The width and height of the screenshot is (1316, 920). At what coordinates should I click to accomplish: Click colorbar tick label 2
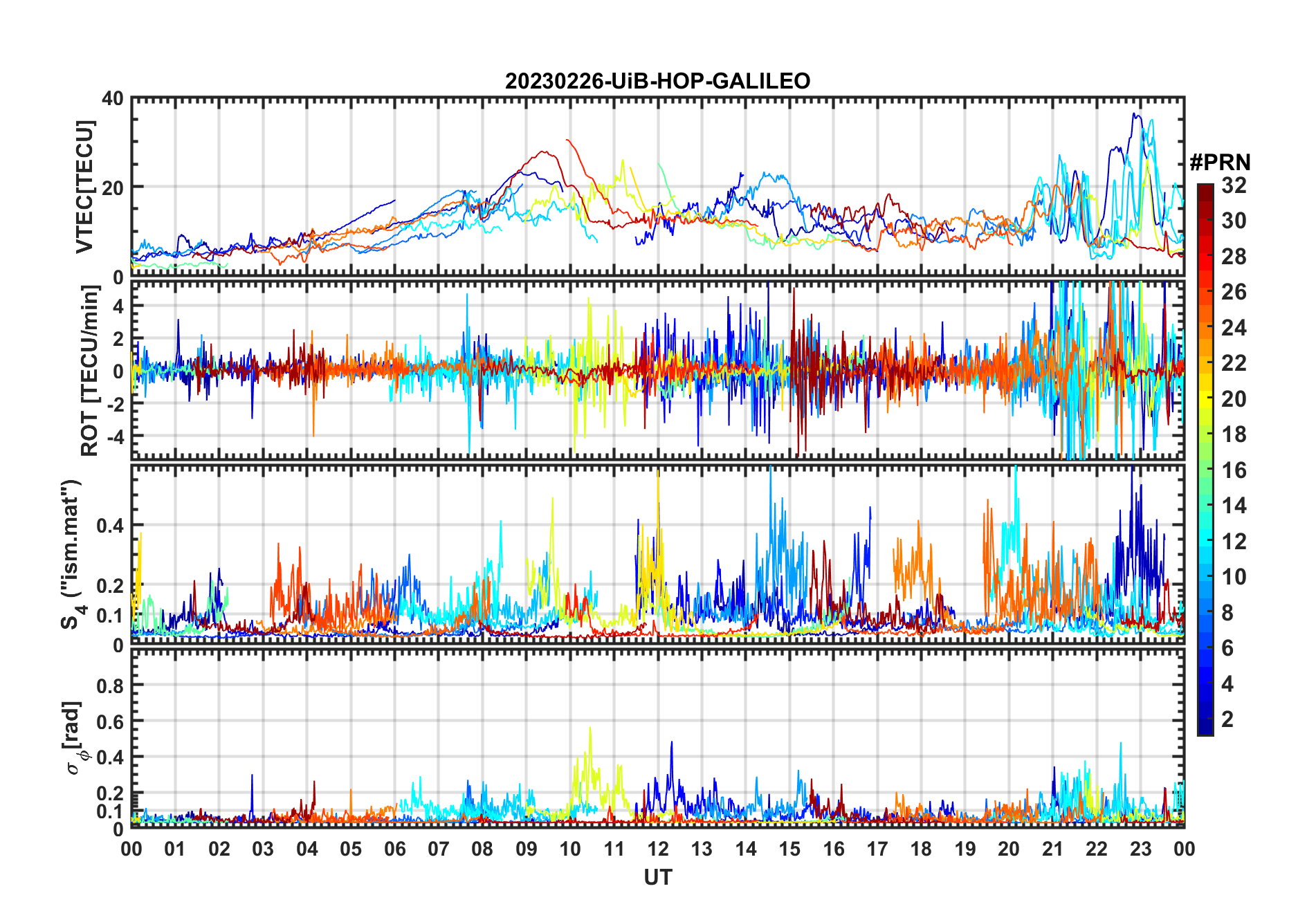click(x=1227, y=719)
